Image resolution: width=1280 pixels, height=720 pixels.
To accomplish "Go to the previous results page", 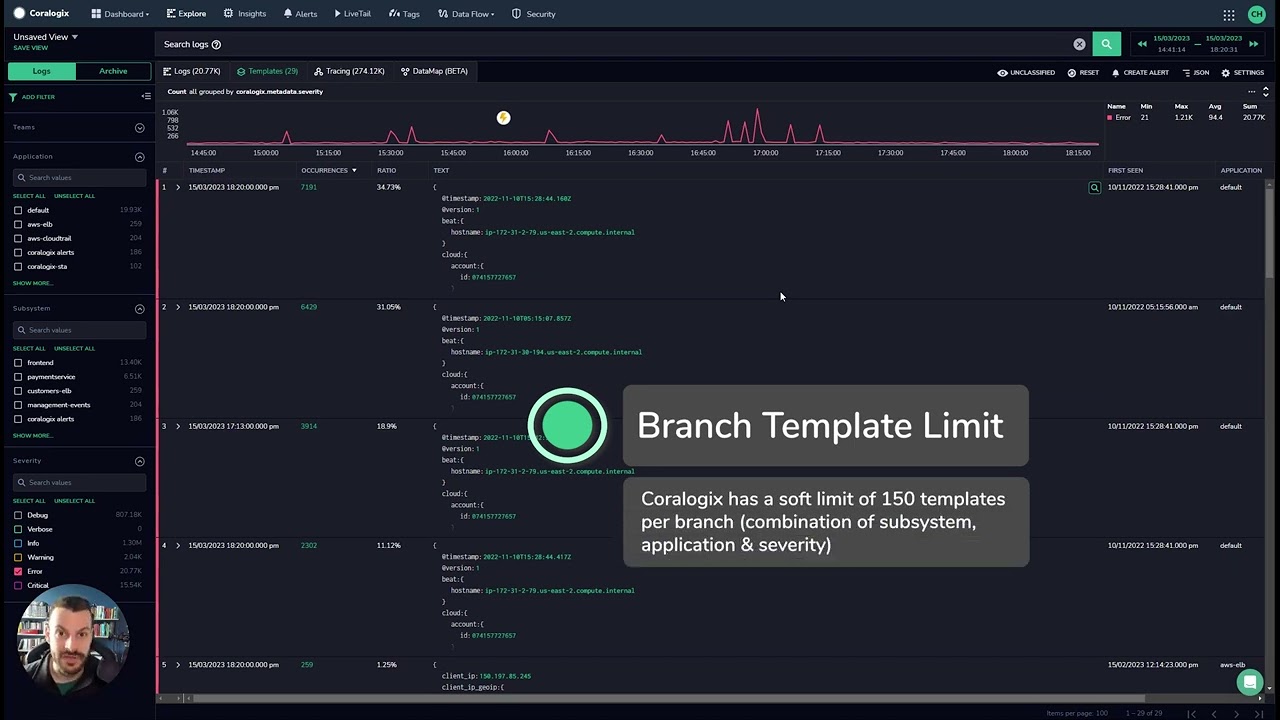I will pyautogui.click(x=1213, y=713).
